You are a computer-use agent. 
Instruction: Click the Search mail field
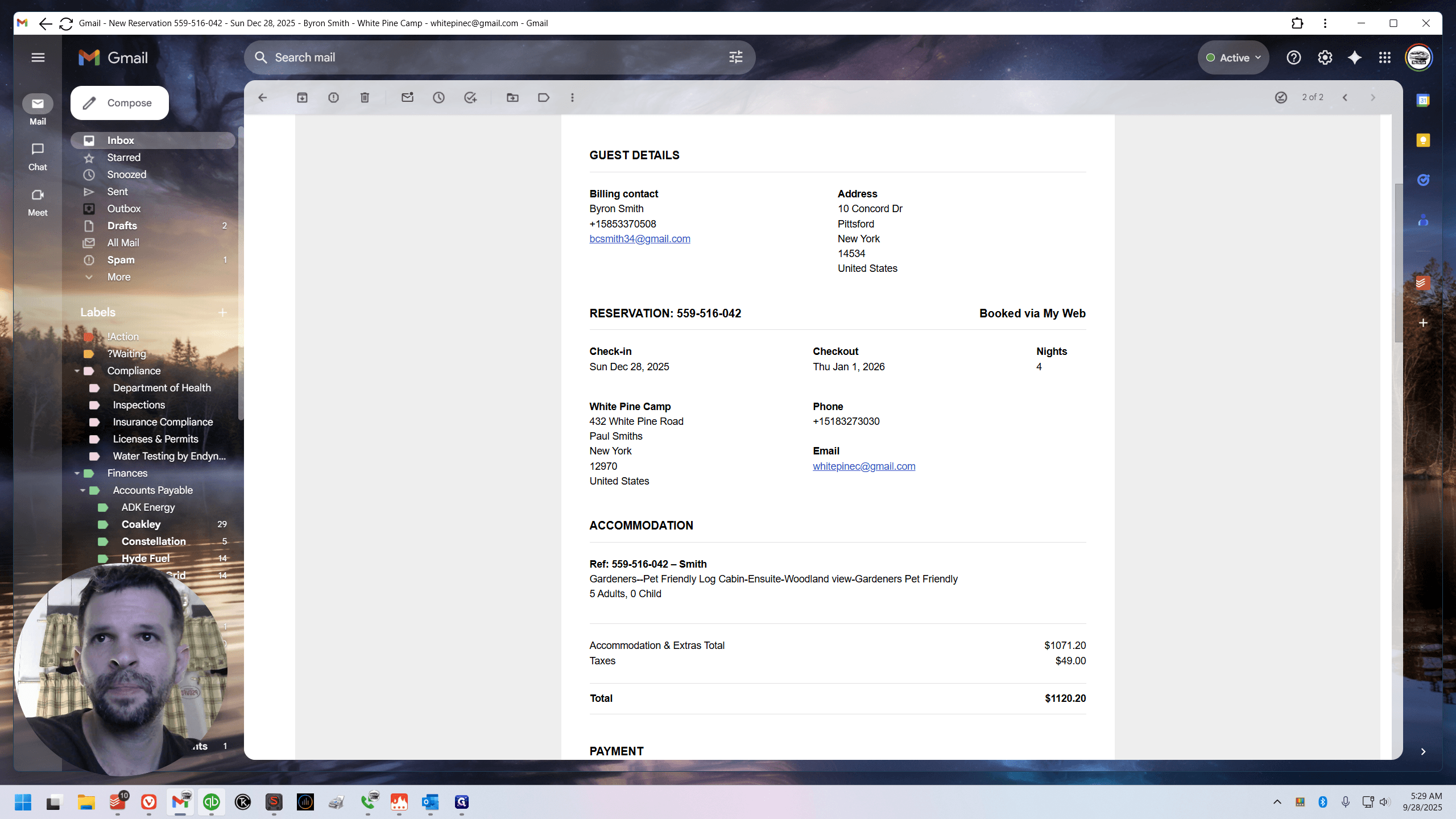pyautogui.click(x=499, y=57)
